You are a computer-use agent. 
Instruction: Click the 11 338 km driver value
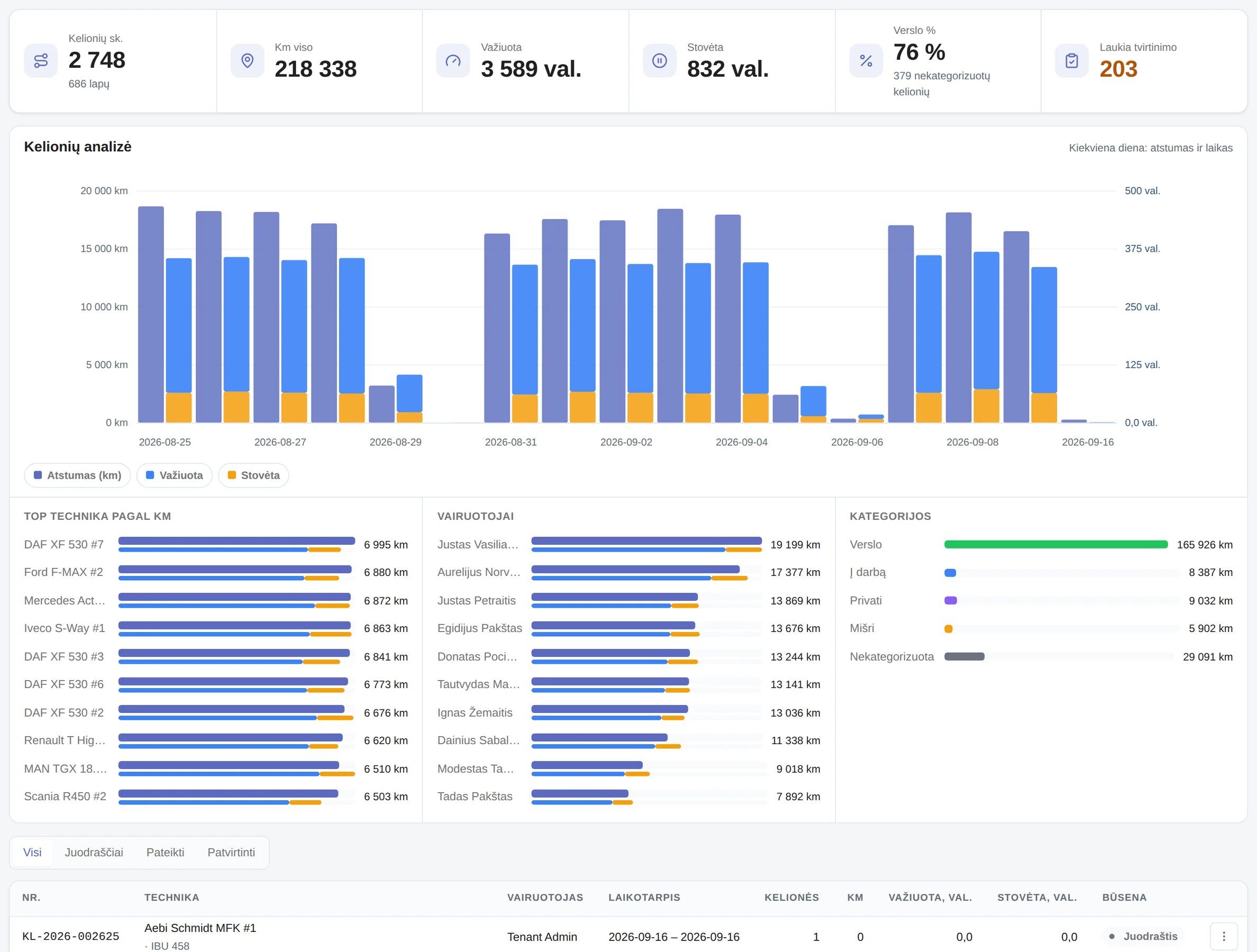pyautogui.click(x=796, y=740)
